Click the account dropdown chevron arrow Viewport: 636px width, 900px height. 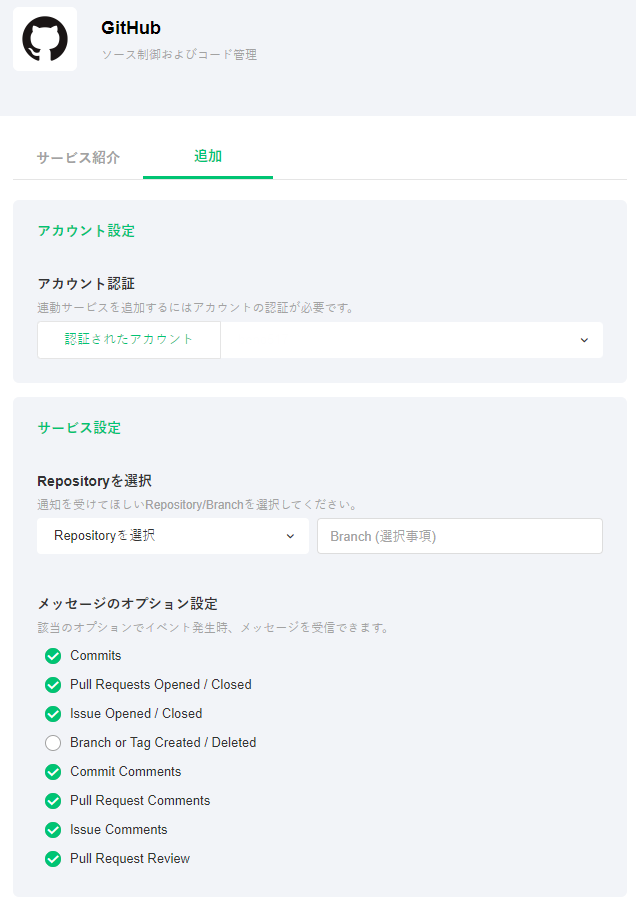[584, 340]
